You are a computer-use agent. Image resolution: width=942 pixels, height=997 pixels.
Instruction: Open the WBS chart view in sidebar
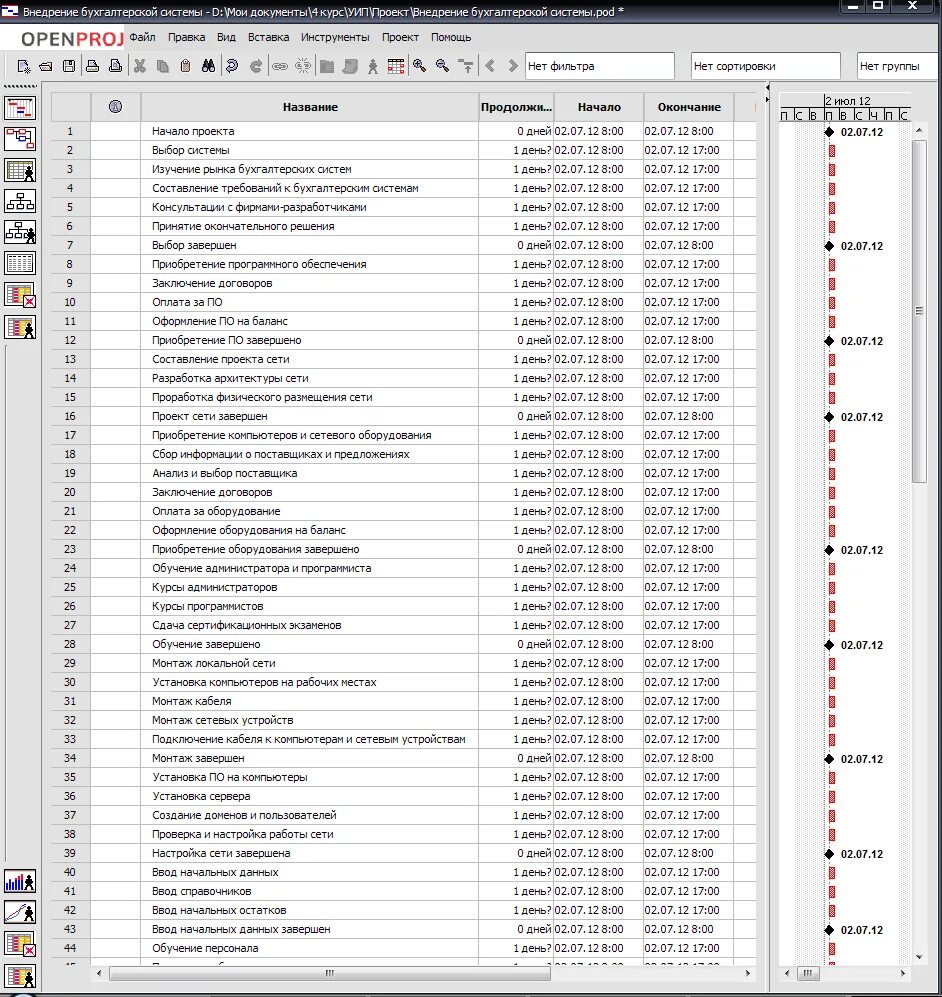[20, 201]
